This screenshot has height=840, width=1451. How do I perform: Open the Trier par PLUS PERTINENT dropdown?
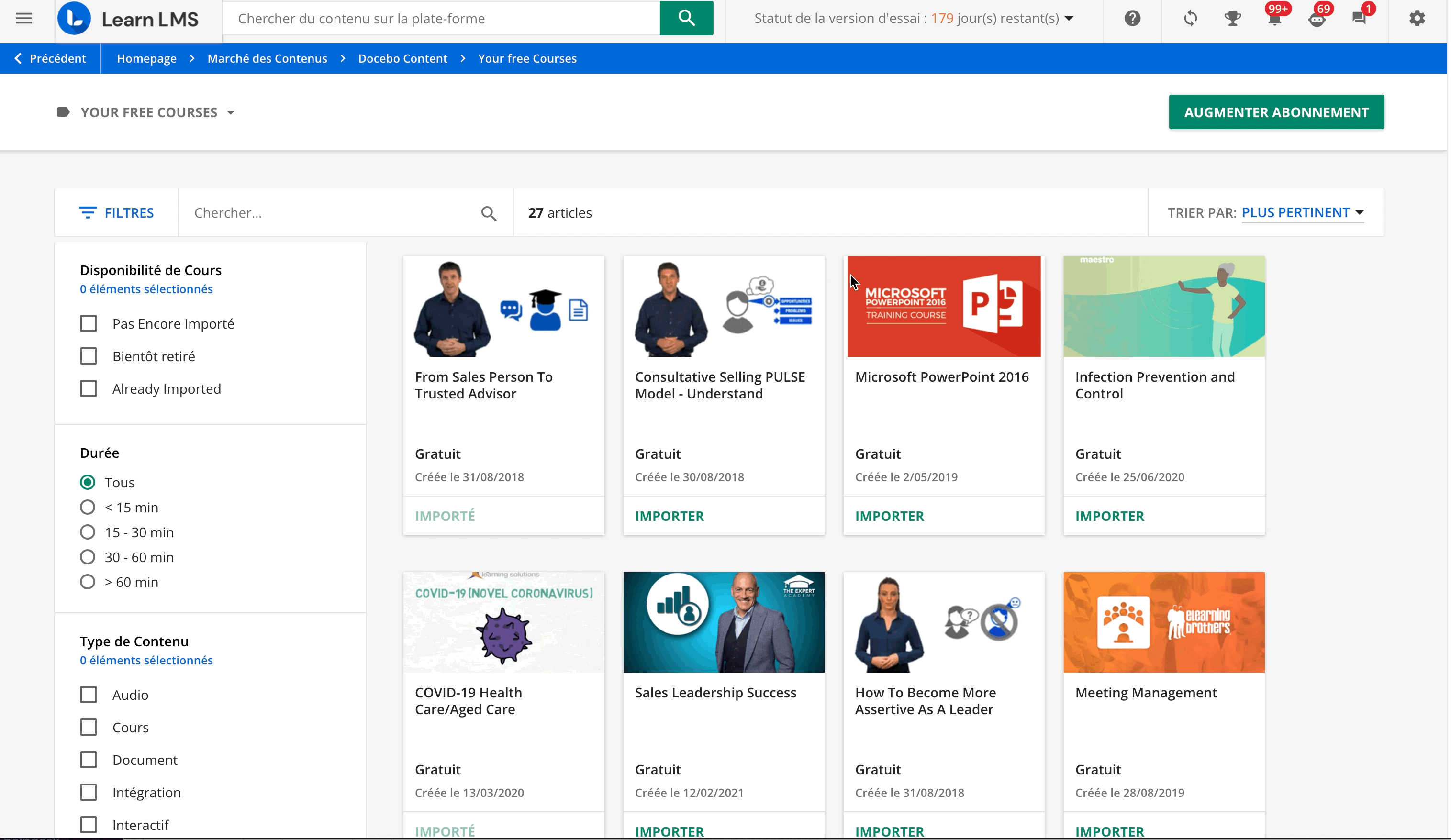(1303, 212)
